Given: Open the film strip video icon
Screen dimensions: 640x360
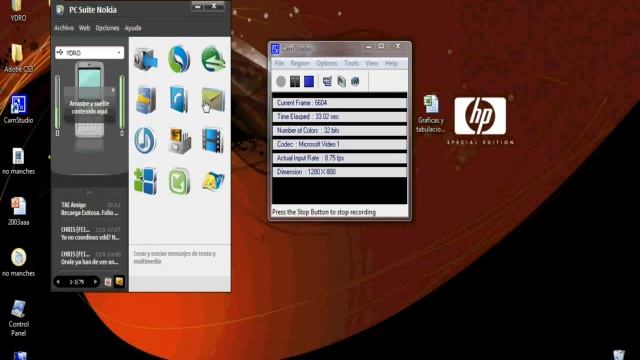Looking at the screenshot, I should tap(213, 140).
